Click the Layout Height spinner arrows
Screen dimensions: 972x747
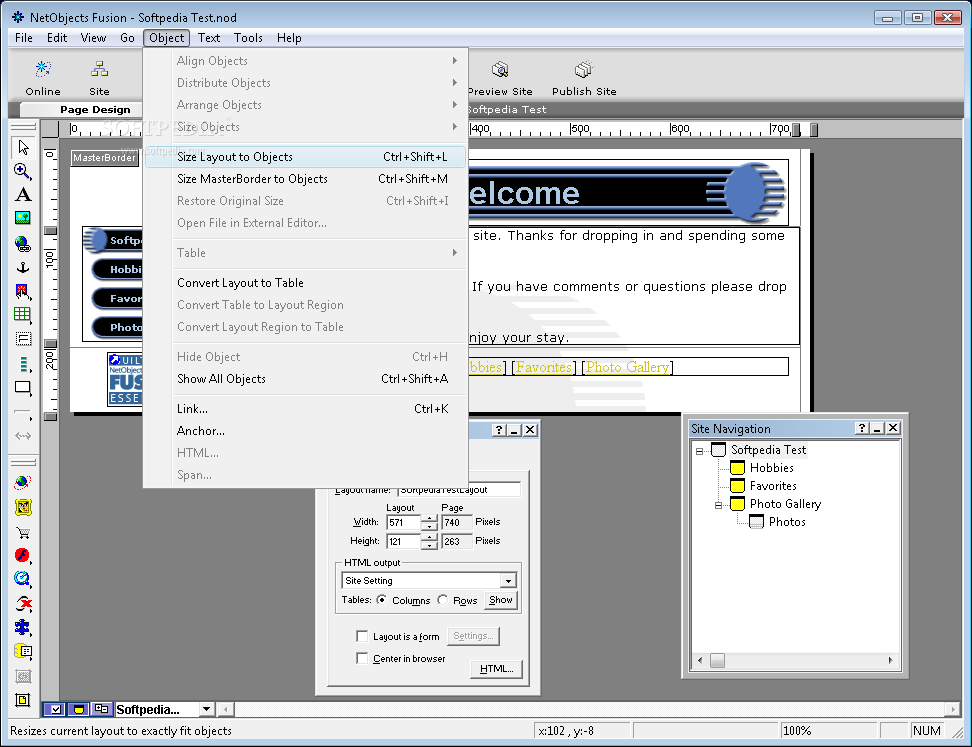pos(429,541)
